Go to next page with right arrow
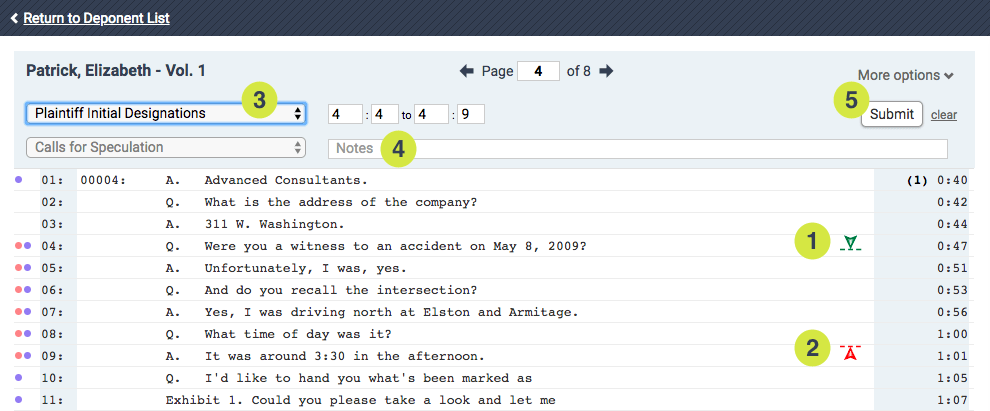 coord(606,71)
